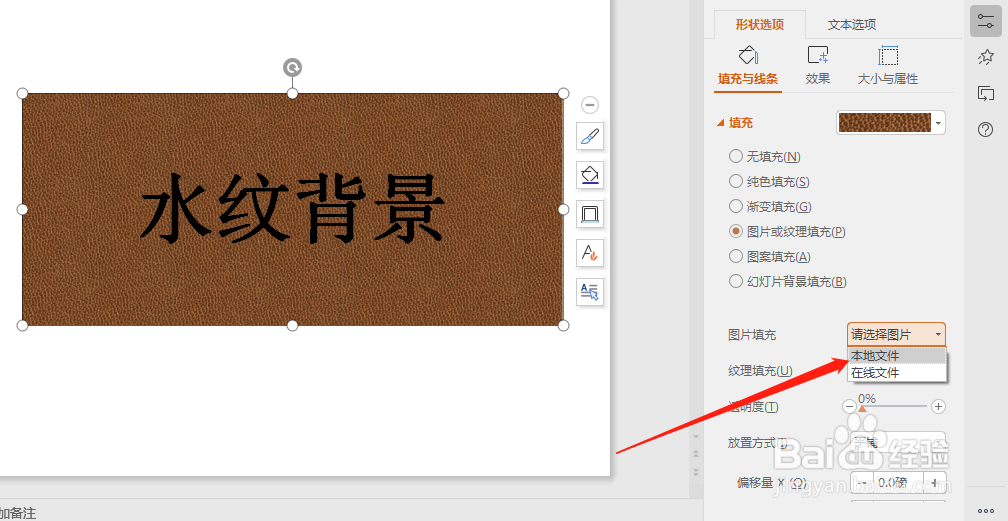Open the text selection pane icon
Viewport: 1008px width, 521px height.
tap(590, 292)
